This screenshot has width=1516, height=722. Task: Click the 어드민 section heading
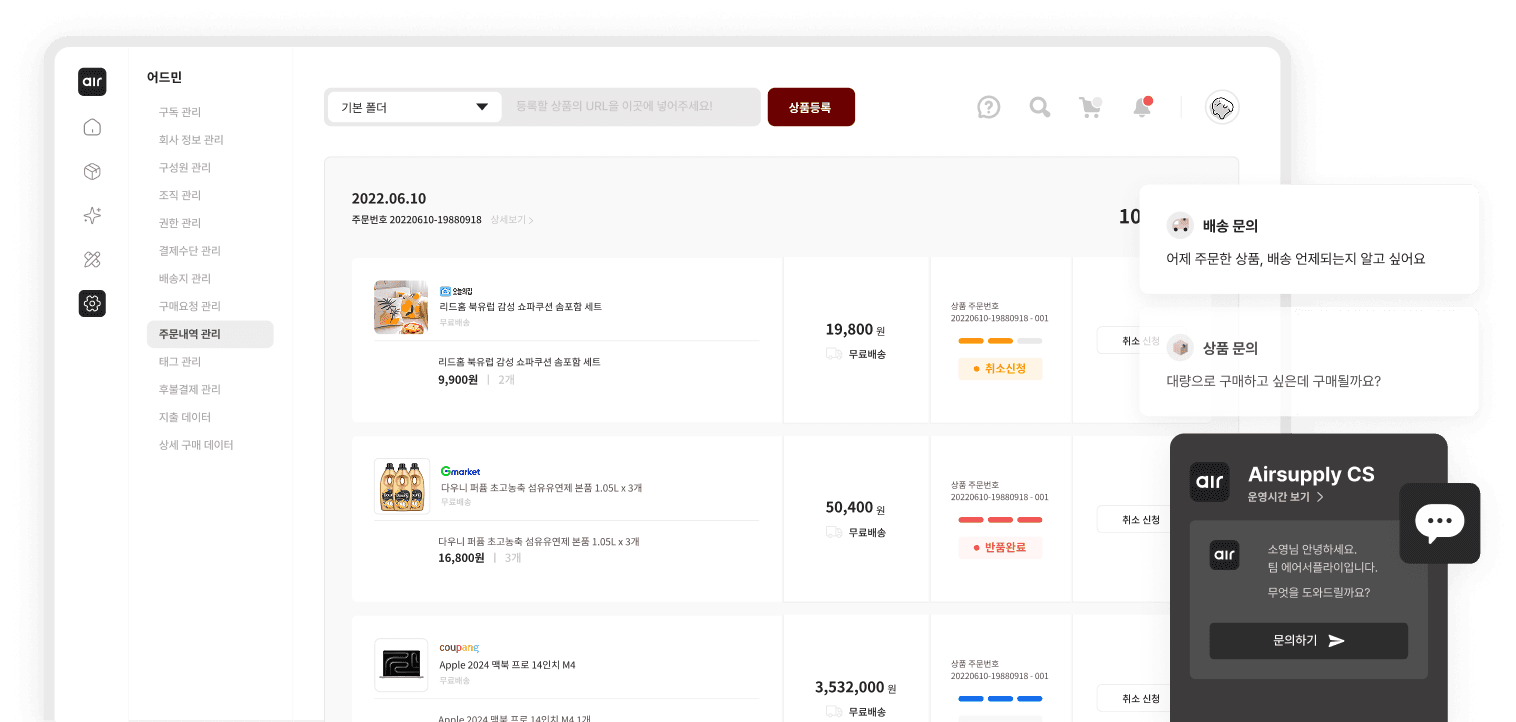tap(164, 77)
